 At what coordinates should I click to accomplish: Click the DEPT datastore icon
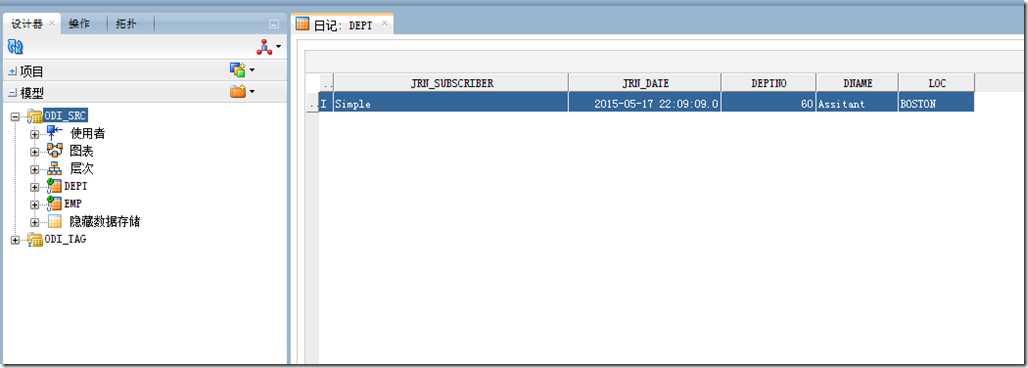coord(54,186)
